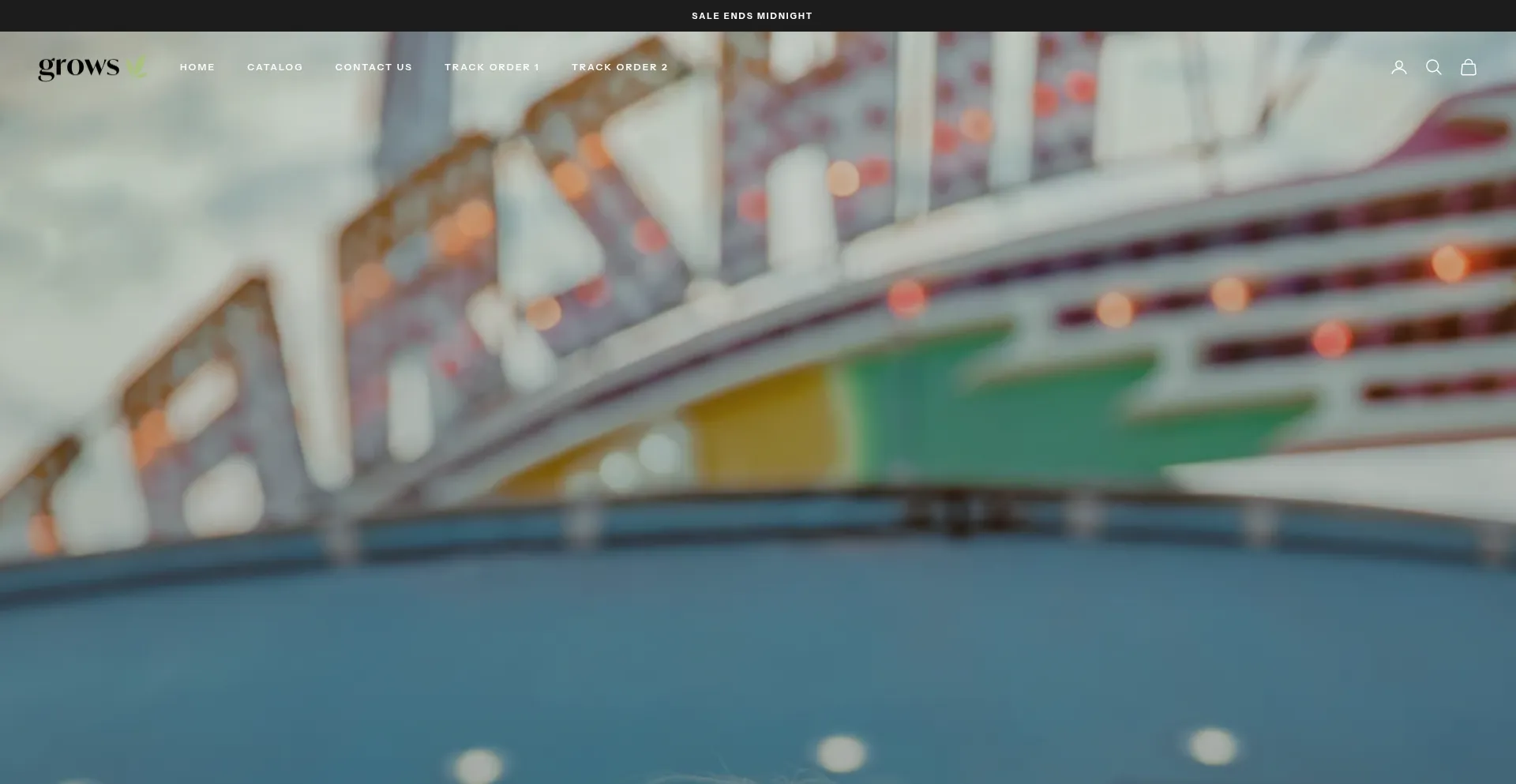Click the green panel in the hero image
Image resolution: width=1516 pixels, height=784 pixels.
[987, 411]
